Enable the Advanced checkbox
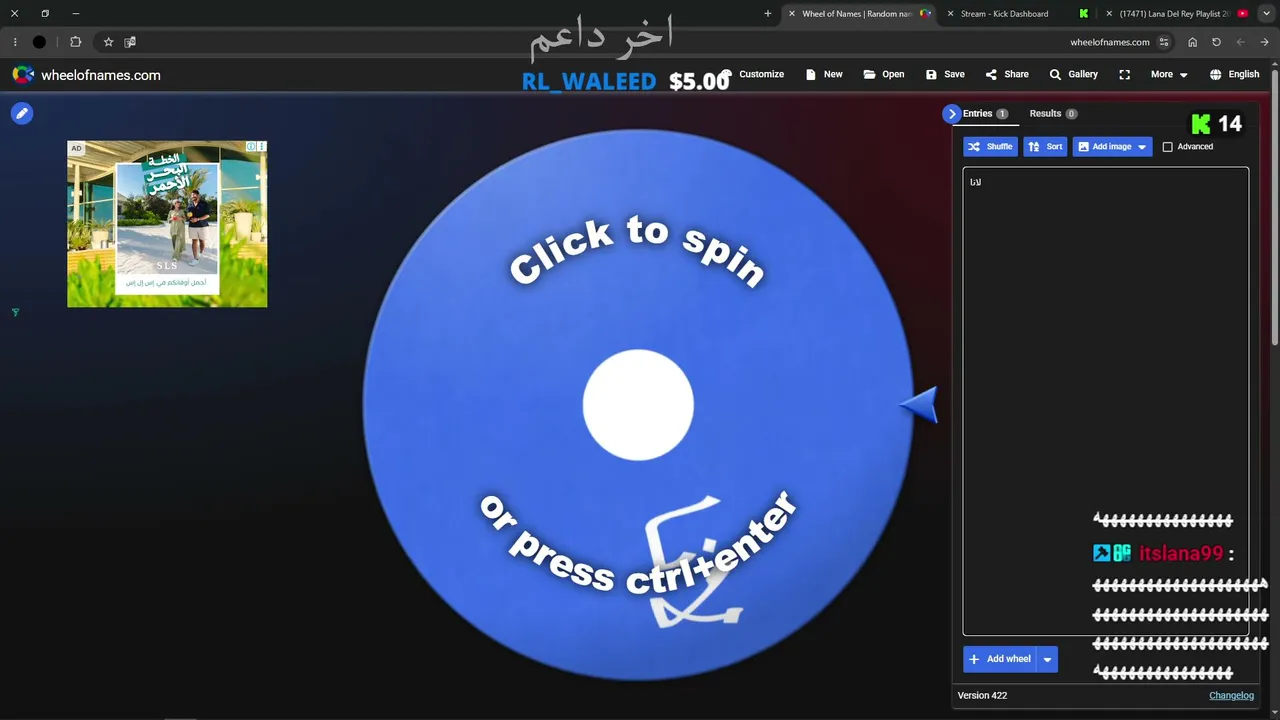1280x720 pixels. point(1167,147)
